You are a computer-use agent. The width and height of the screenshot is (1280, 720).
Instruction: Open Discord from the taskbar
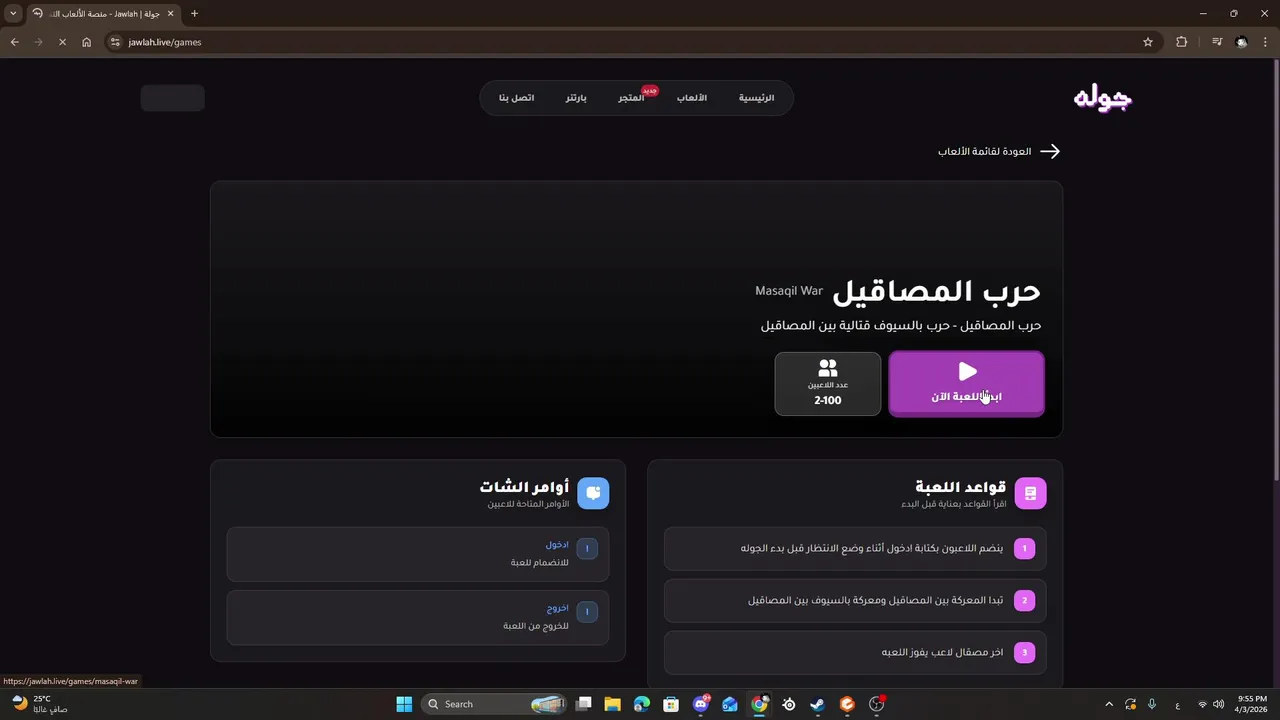[x=701, y=704]
